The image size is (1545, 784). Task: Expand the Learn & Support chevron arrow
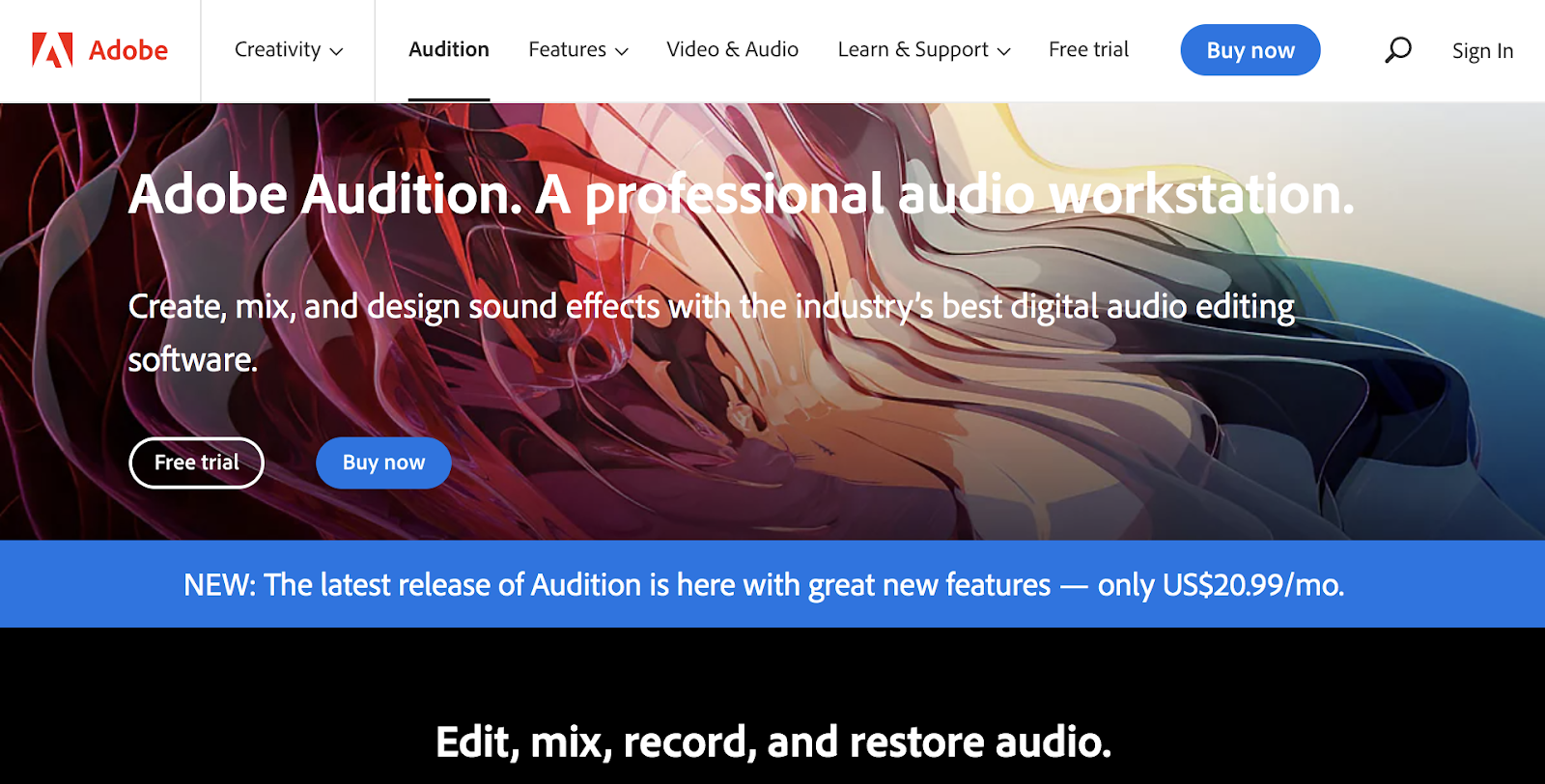click(1004, 52)
